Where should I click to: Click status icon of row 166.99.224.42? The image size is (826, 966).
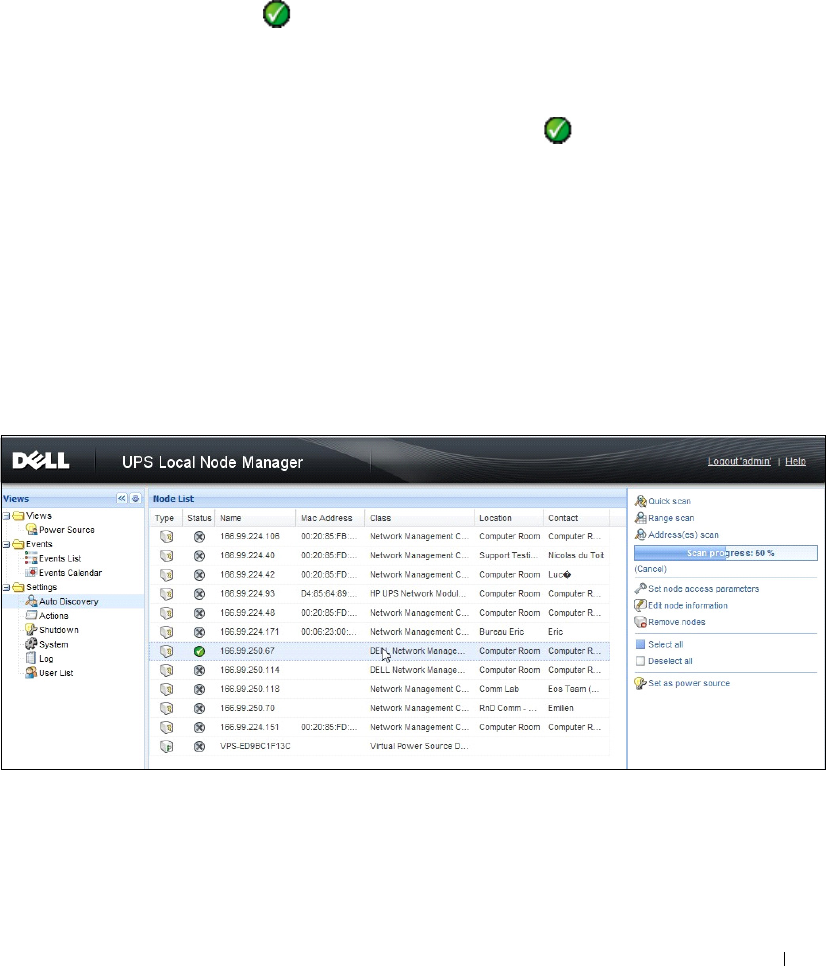click(199, 575)
